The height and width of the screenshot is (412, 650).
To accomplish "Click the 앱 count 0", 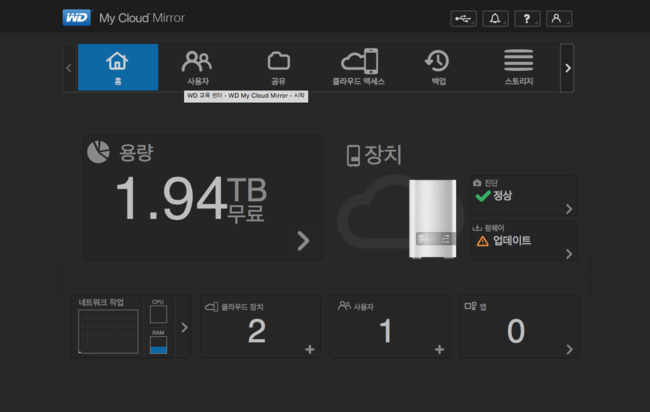I will (516, 331).
